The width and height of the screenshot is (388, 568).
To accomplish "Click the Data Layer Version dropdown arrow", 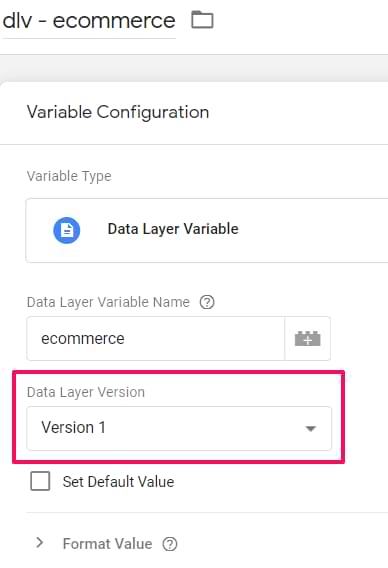I will pos(310,429).
